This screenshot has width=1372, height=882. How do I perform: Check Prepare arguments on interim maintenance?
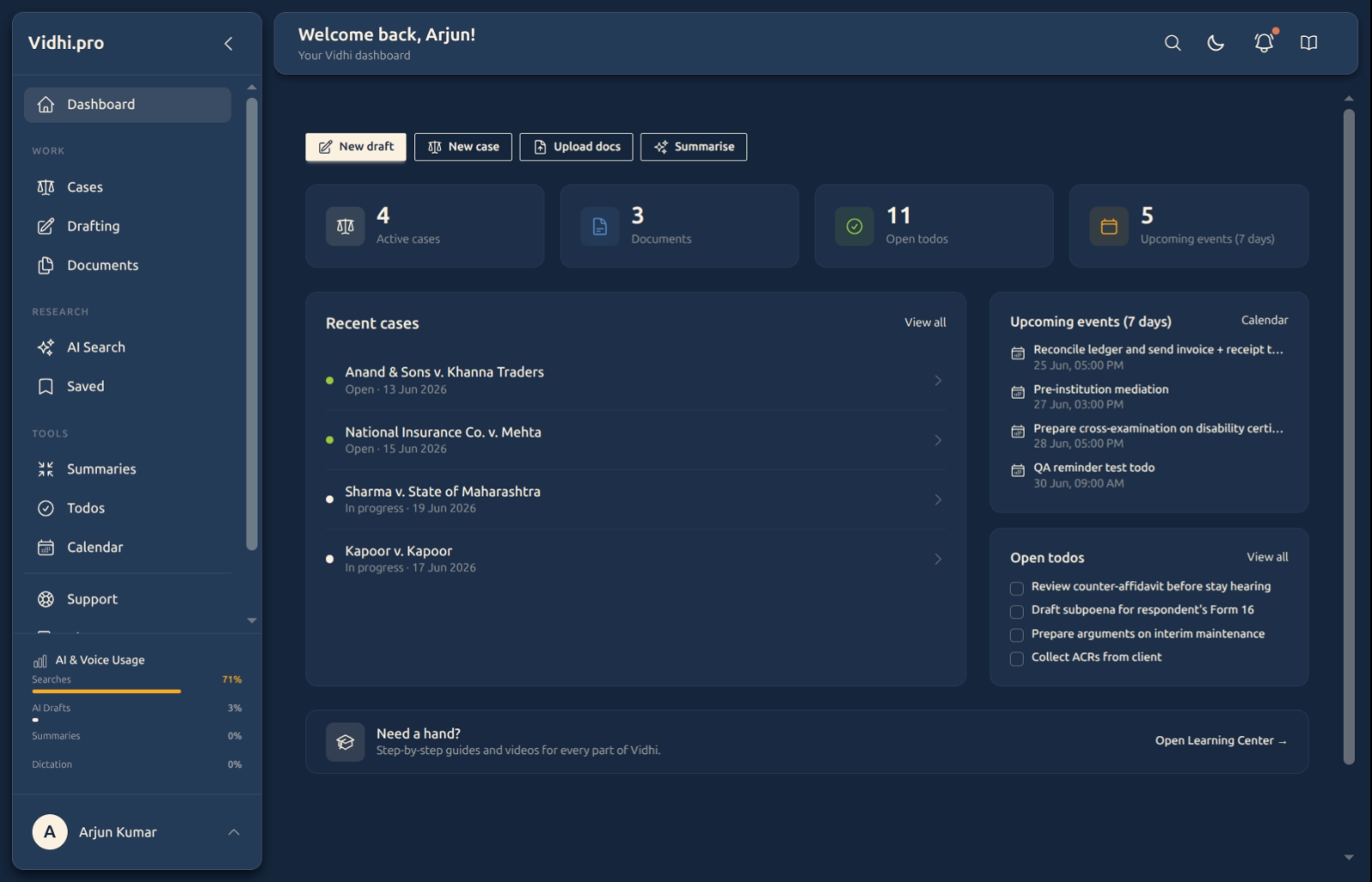coord(1017,636)
